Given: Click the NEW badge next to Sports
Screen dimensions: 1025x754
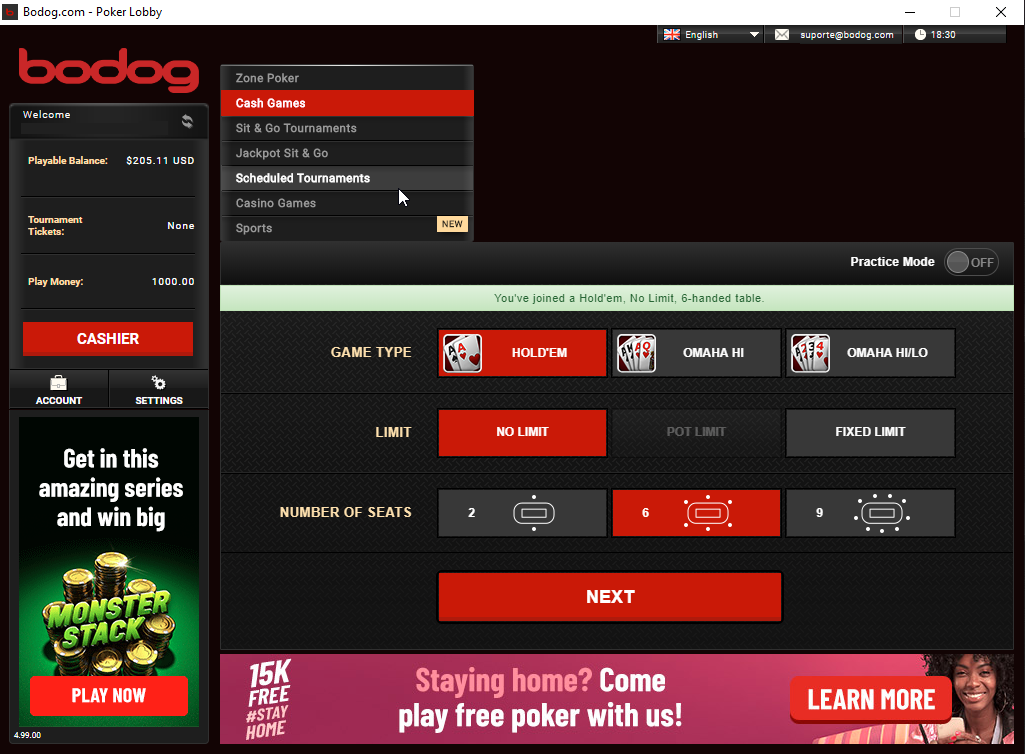Looking at the screenshot, I should tap(452, 224).
